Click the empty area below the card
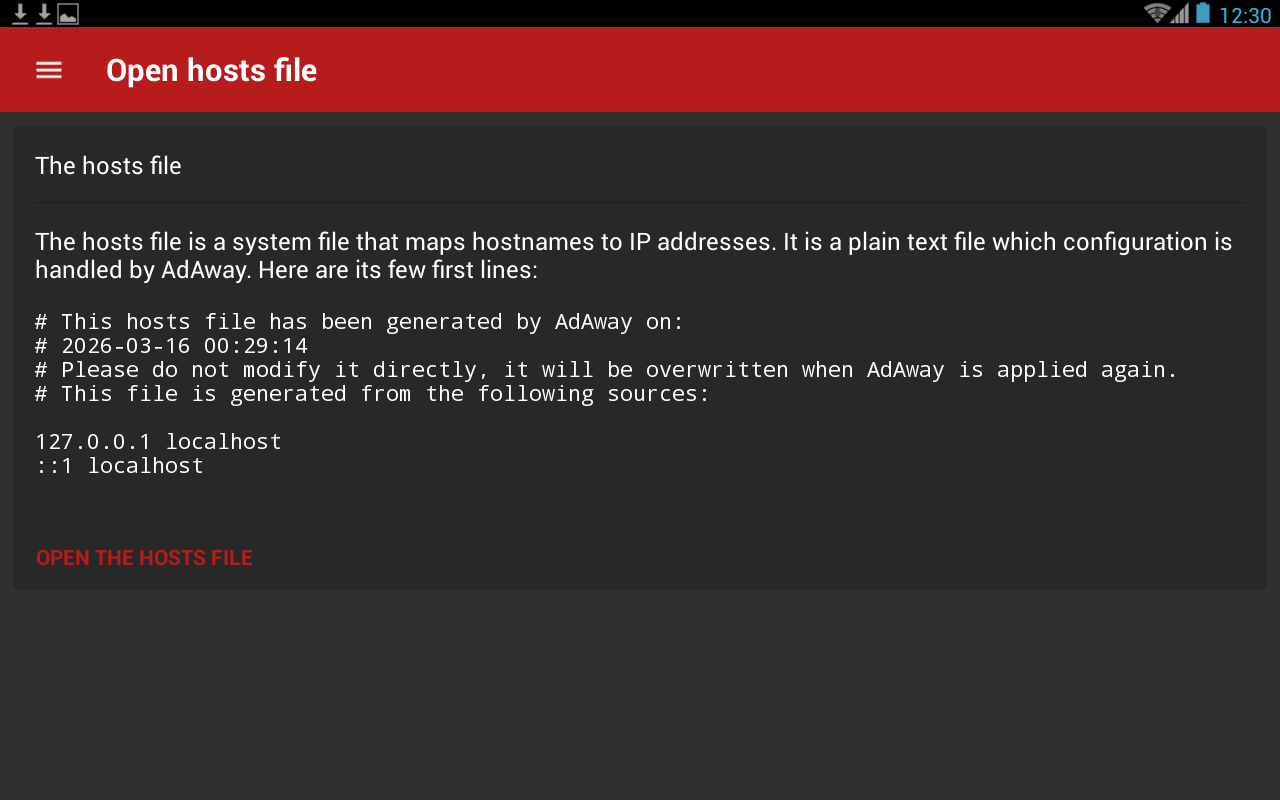 pos(640,700)
